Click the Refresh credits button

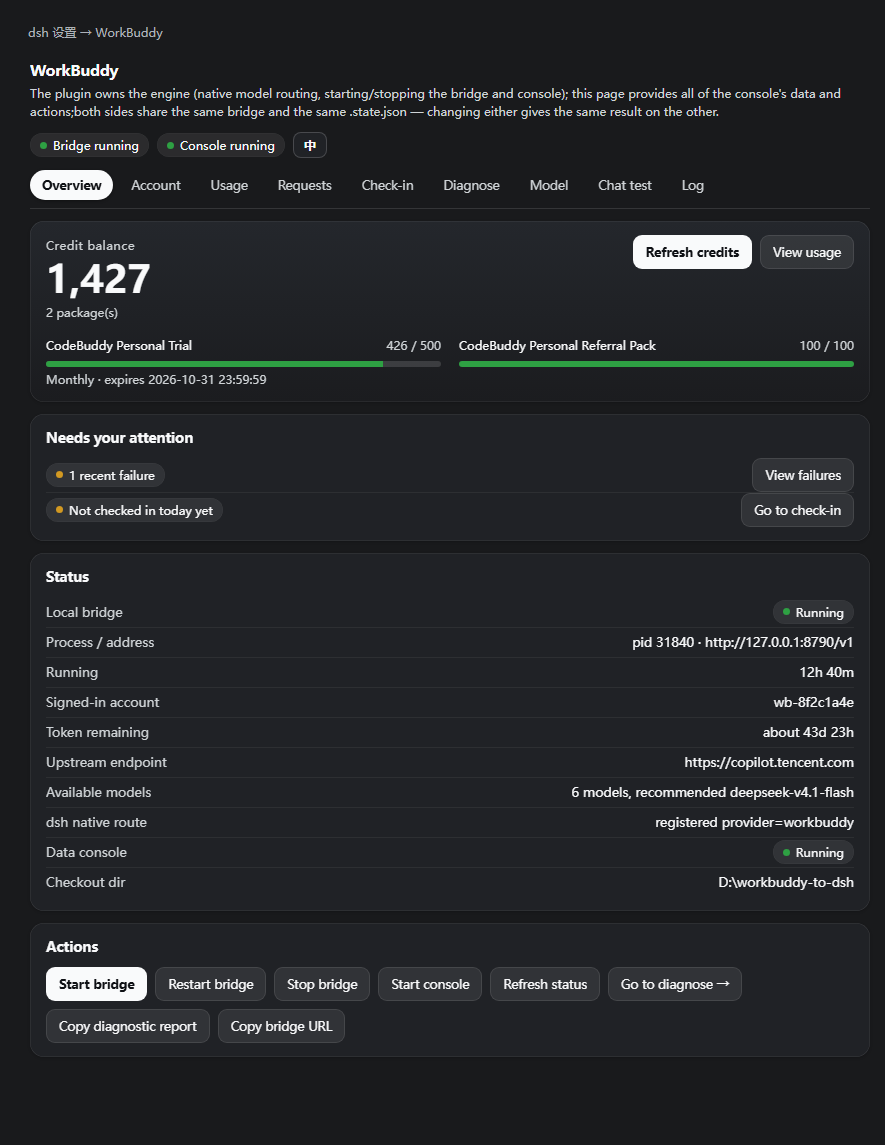[692, 252]
